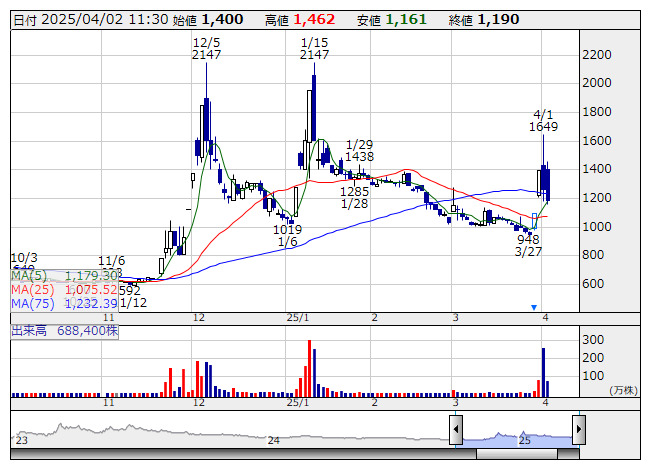The height and width of the screenshot is (470, 653).
Task: Click the 3/27 low label 948
Action: pos(528,239)
